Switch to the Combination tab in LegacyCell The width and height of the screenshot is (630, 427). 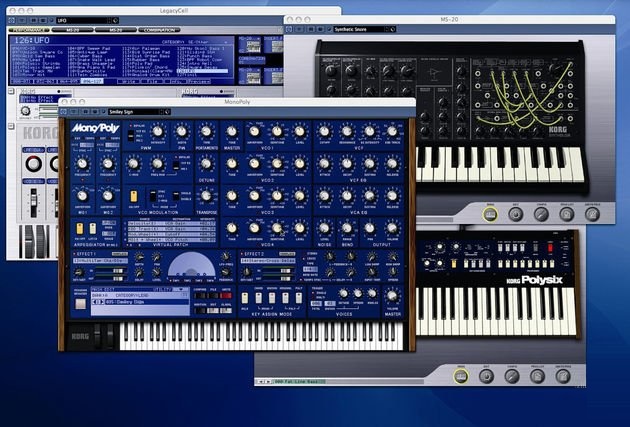coord(159,30)
